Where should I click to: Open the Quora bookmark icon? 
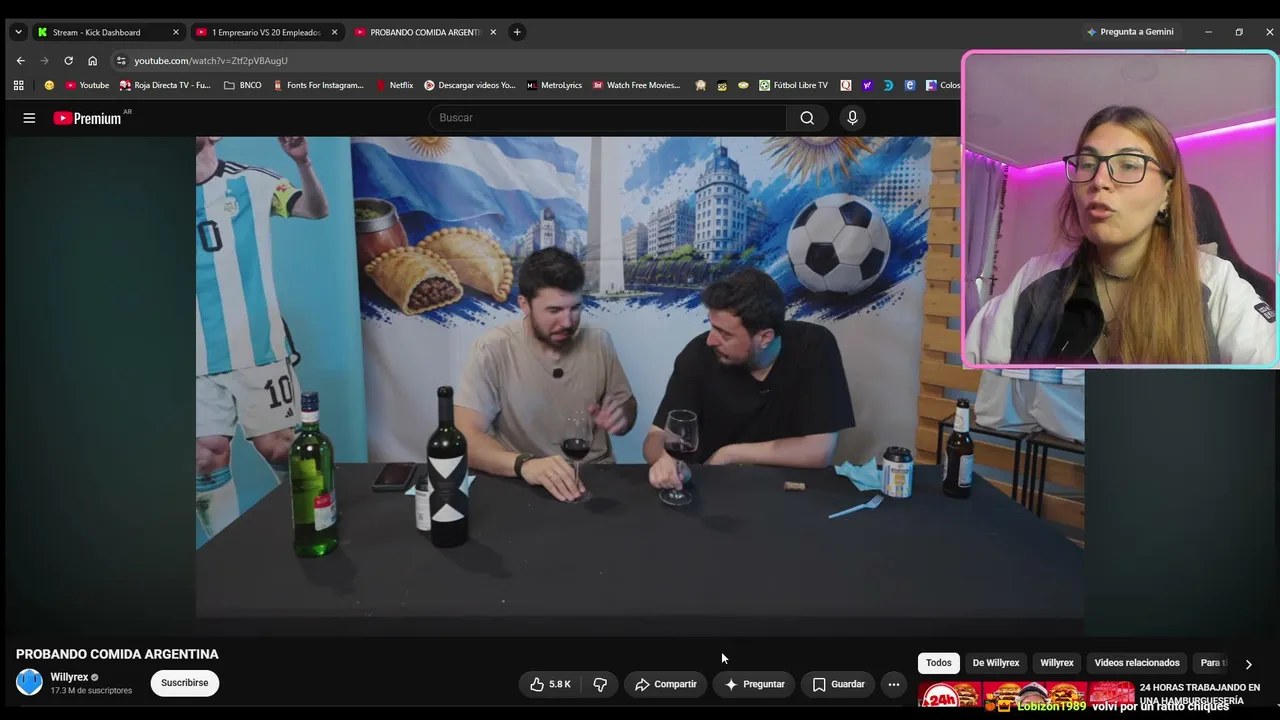[846, 85]
